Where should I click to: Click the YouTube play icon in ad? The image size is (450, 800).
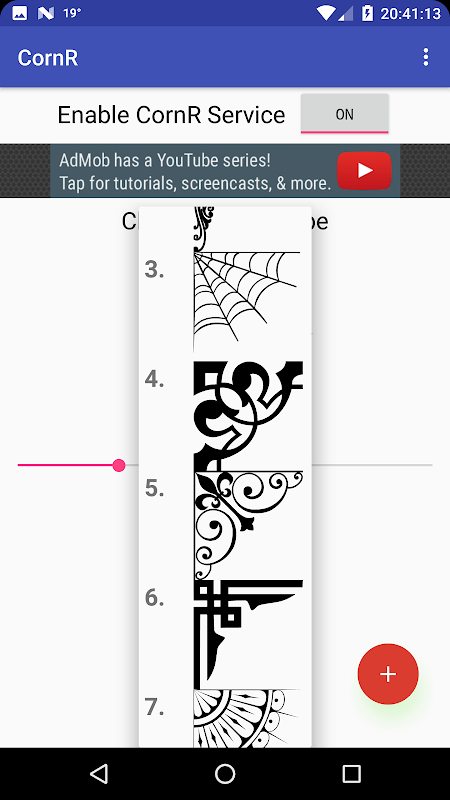[364, 170]
